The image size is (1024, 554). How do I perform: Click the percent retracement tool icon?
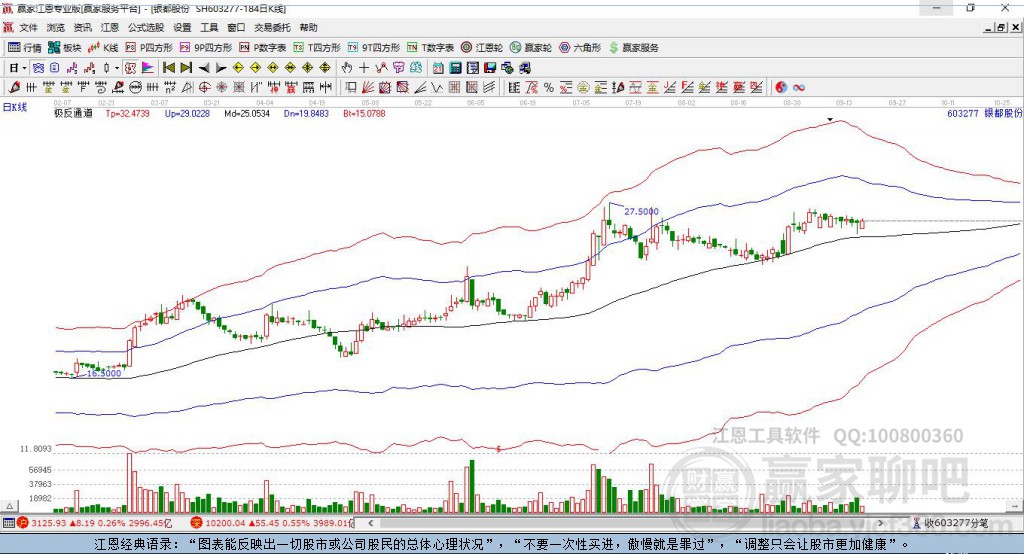tap(549, 87)
